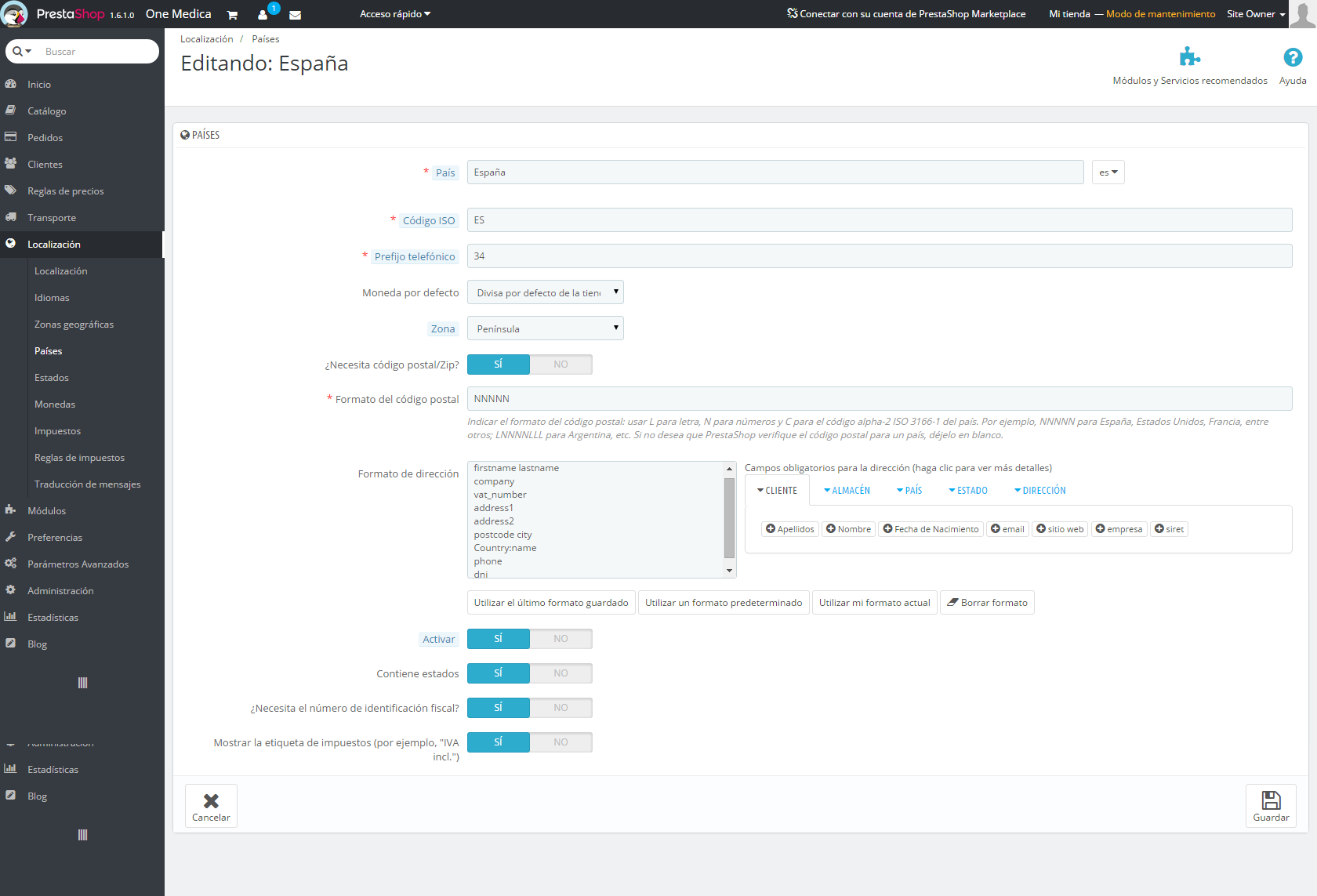Click the Preferencias wrench icon

click(x=11, y=537)
